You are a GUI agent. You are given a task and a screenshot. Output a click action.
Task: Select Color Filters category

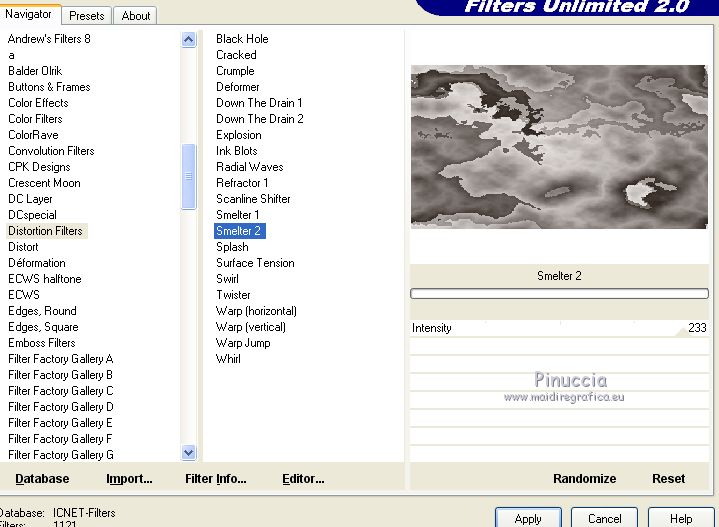[35, 119]
